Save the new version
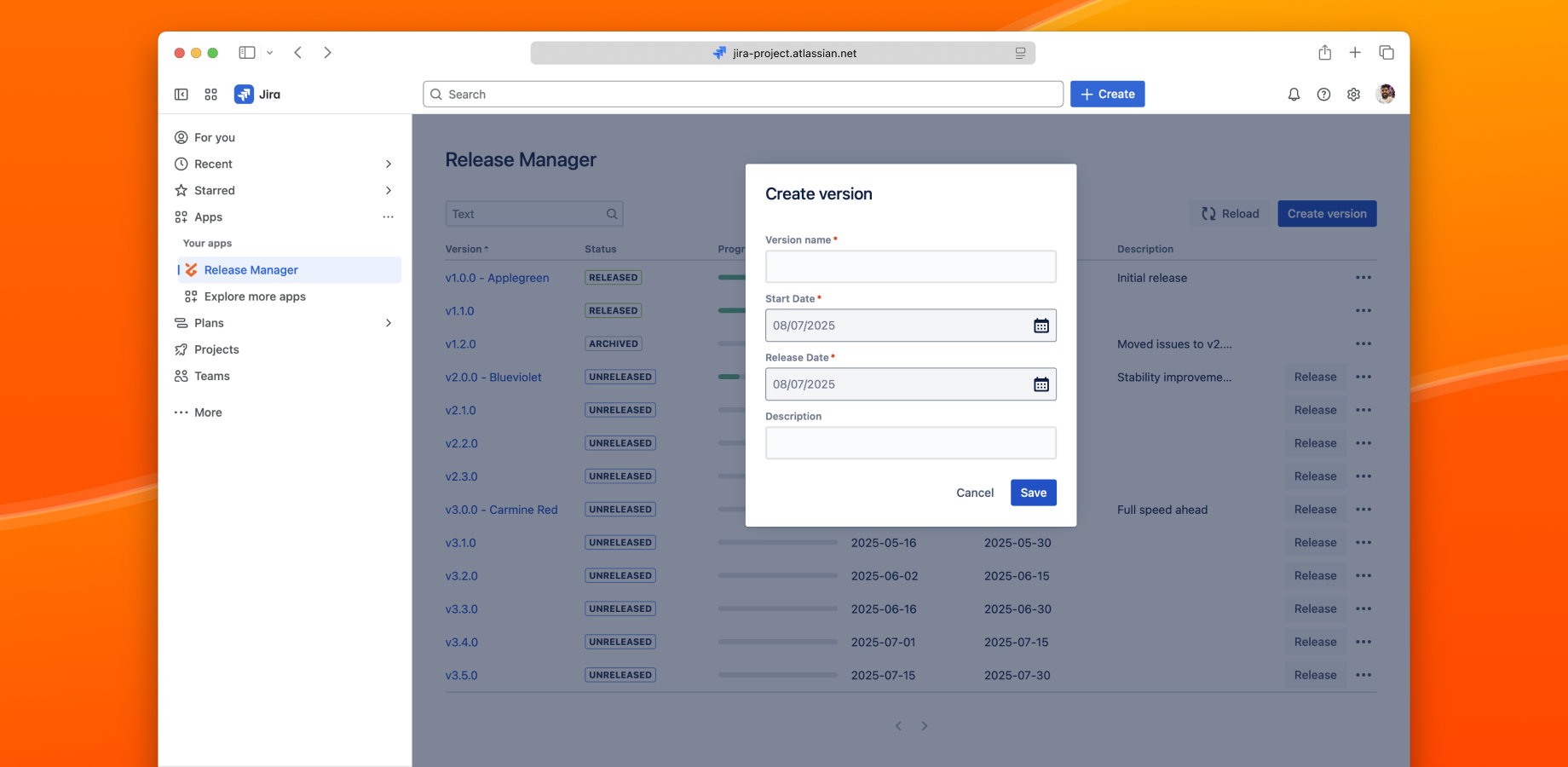This screenshot has width=1568, height=767. point(1034,493)
